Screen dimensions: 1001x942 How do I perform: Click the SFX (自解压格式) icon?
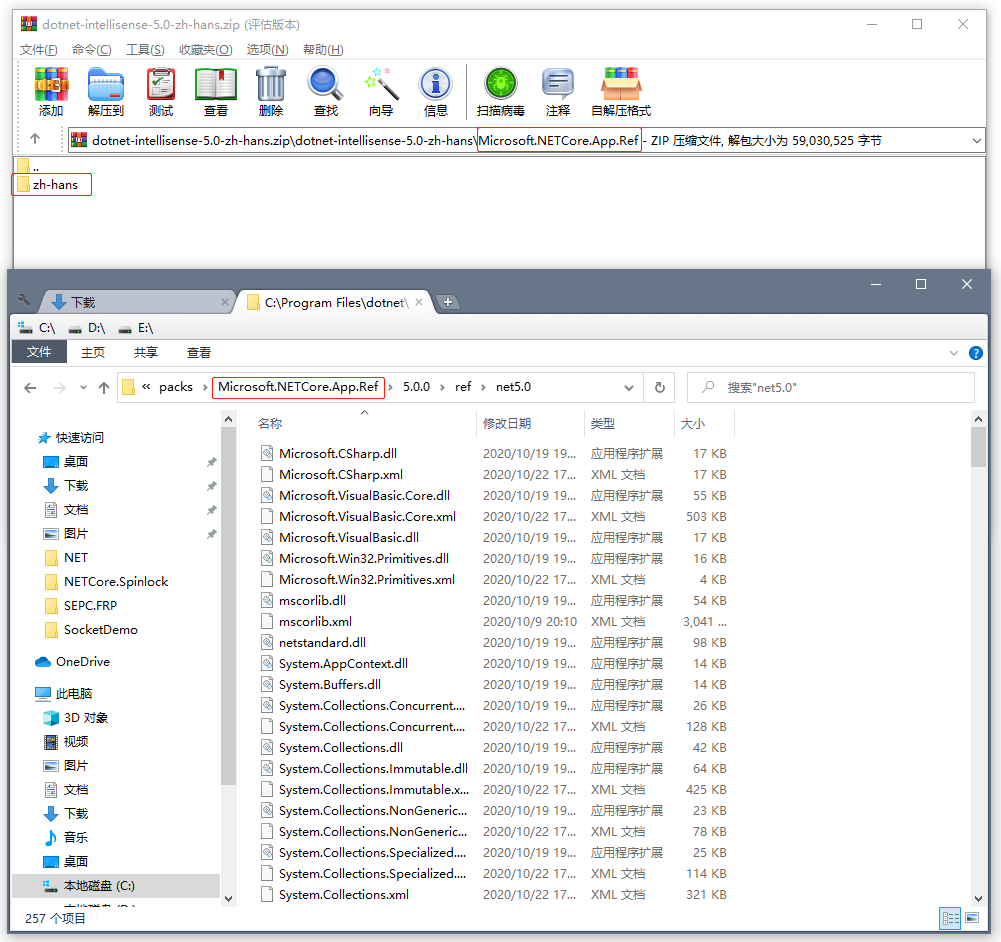[621, 91]
